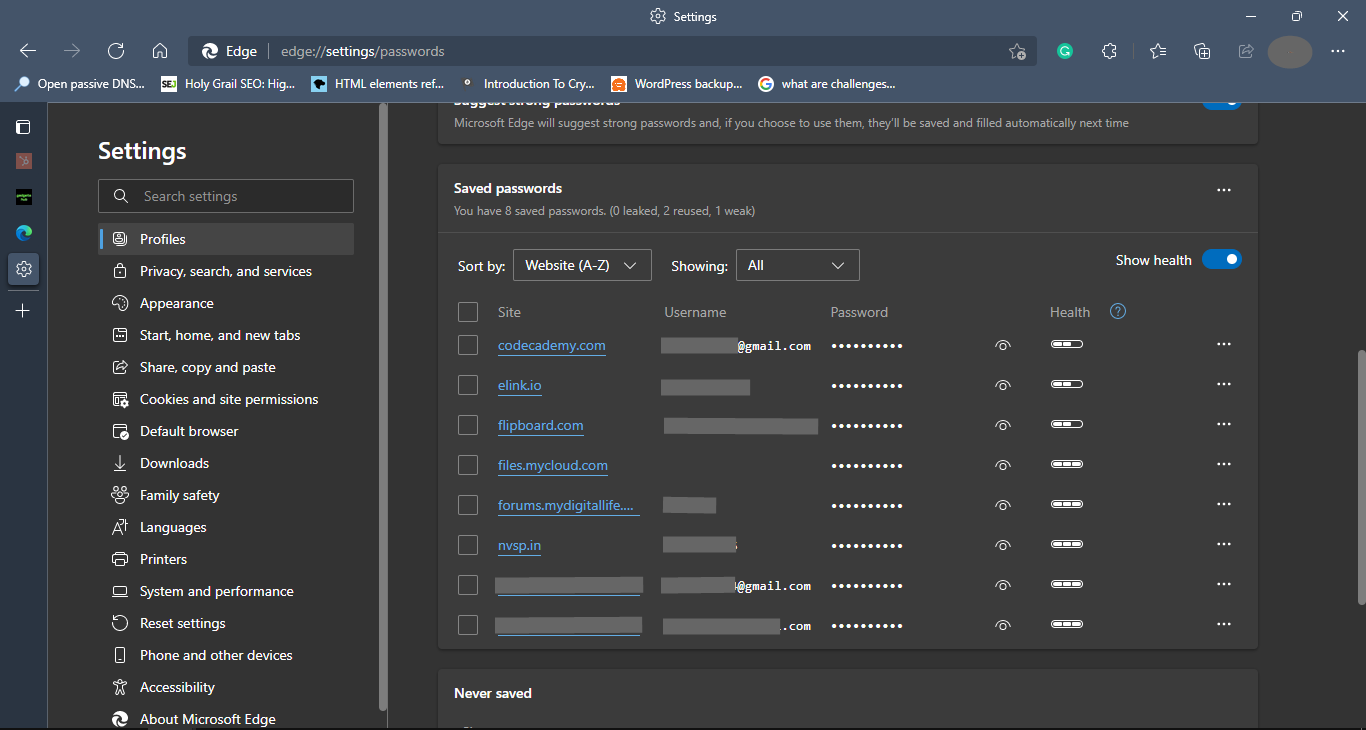Screen dimensions: 1366x730
Task: Reload the page with refresh icon
Action: 116,51
